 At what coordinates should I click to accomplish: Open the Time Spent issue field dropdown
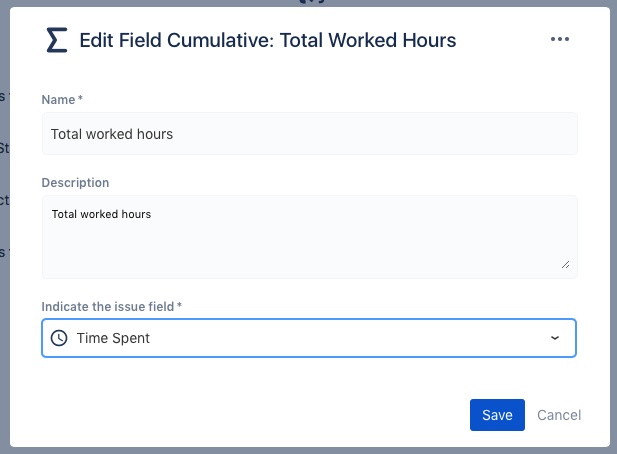pos(309,338)
